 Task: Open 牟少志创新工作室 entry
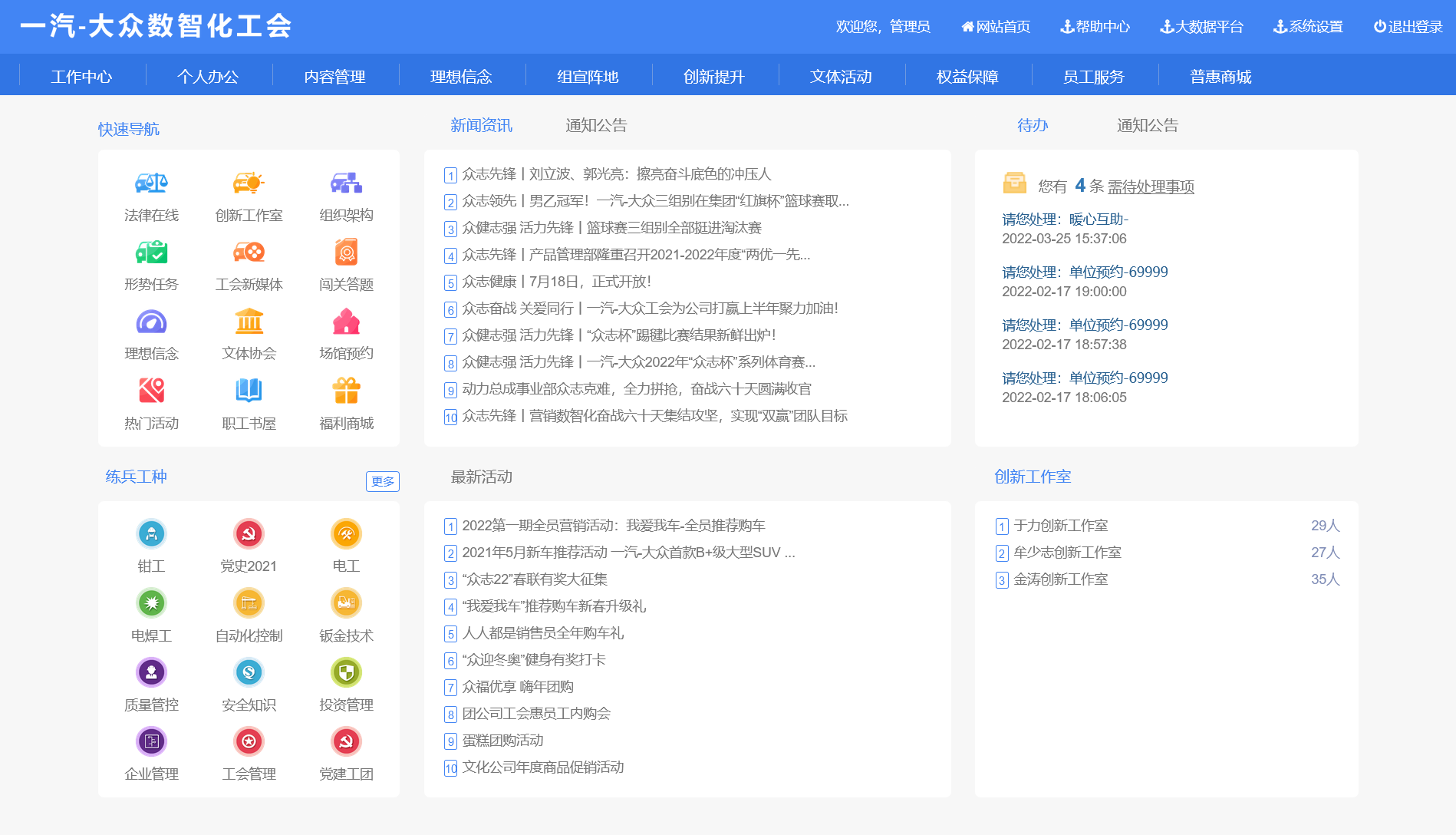pos(1067,553)
